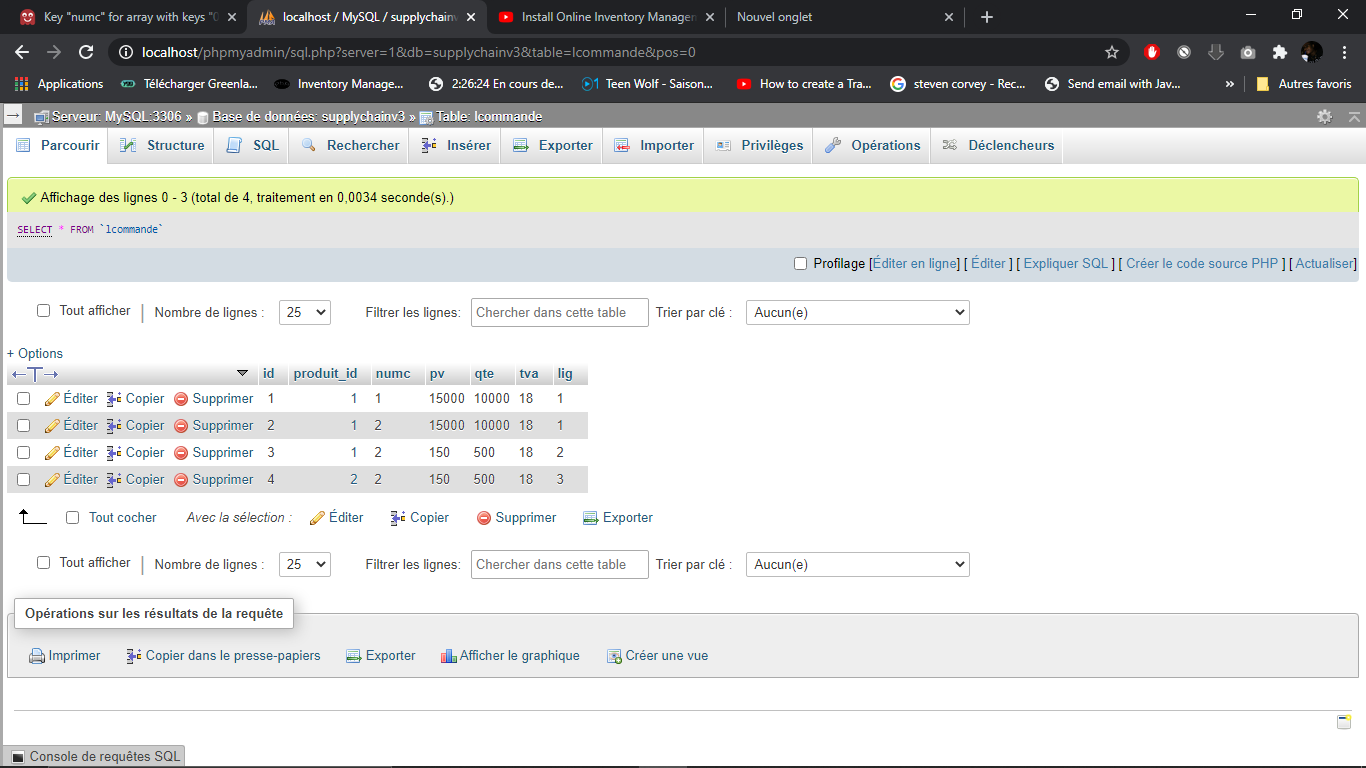
Task: Open the Extensions puzzle icon in Chrome
Action: pos(1279,52)
